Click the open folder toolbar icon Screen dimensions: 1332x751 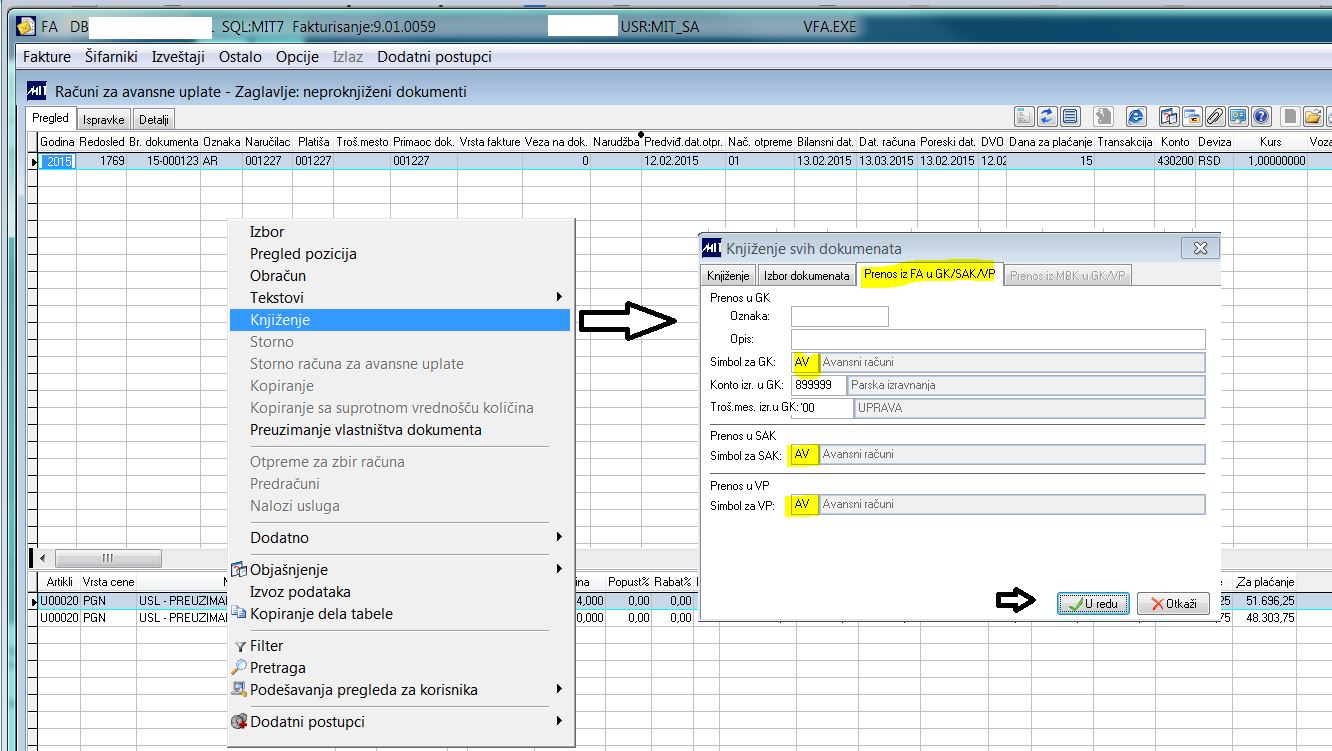pos(1313,116)
